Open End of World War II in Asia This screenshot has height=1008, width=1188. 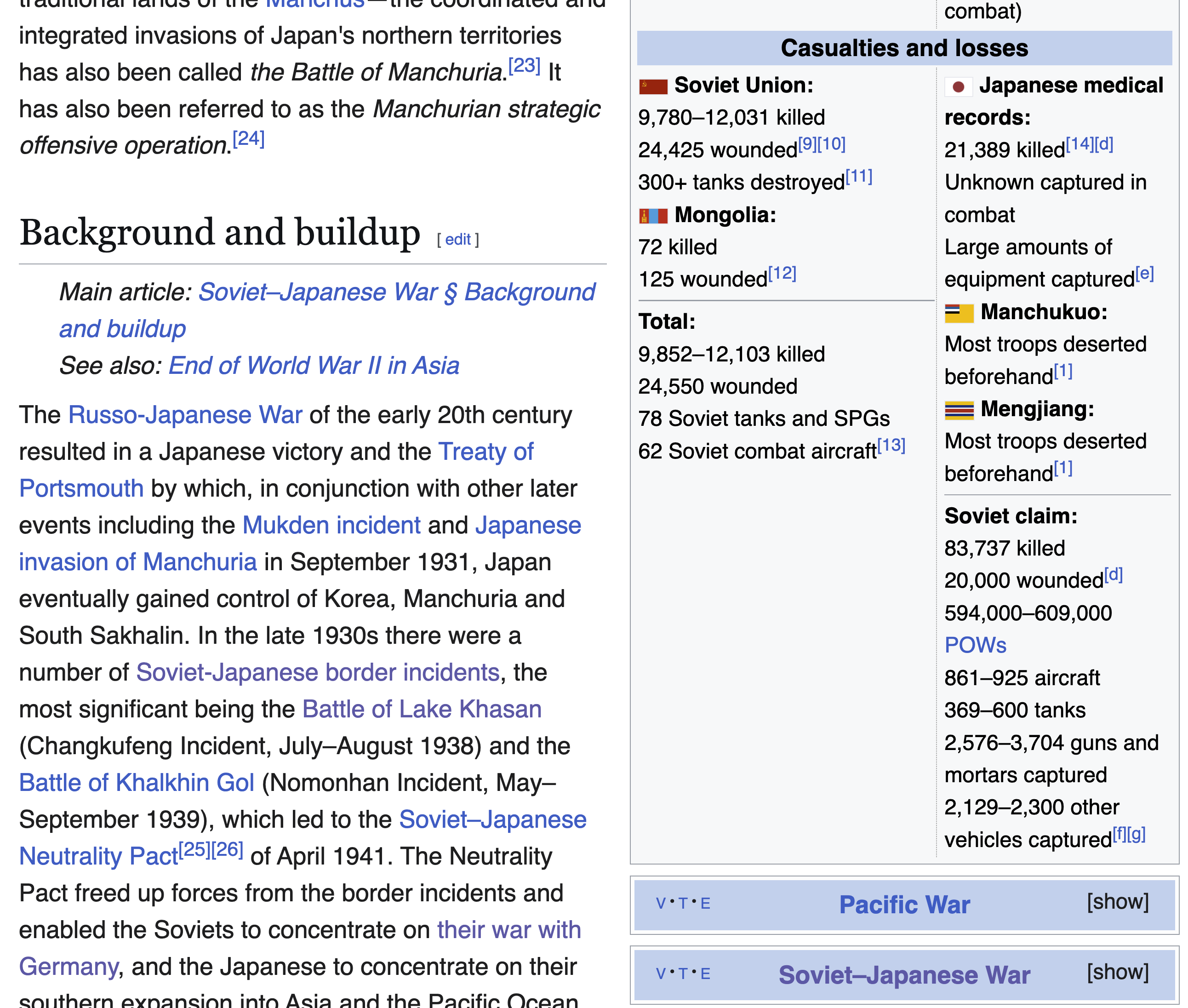[x=314, y=366]
